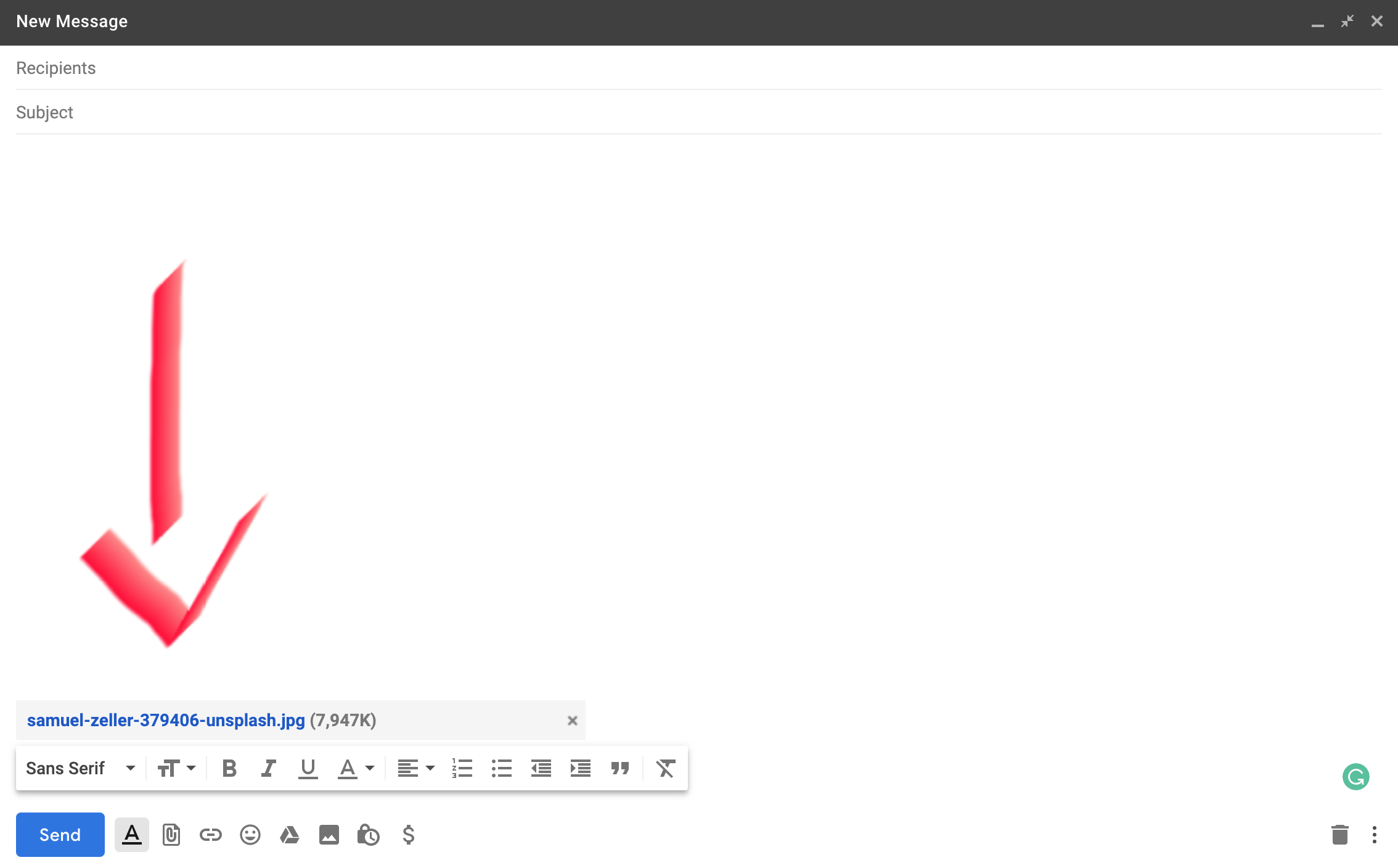Attach files using the paperclip icon
This screenshot has width=1398, height=868.
[x=171, y=835]
